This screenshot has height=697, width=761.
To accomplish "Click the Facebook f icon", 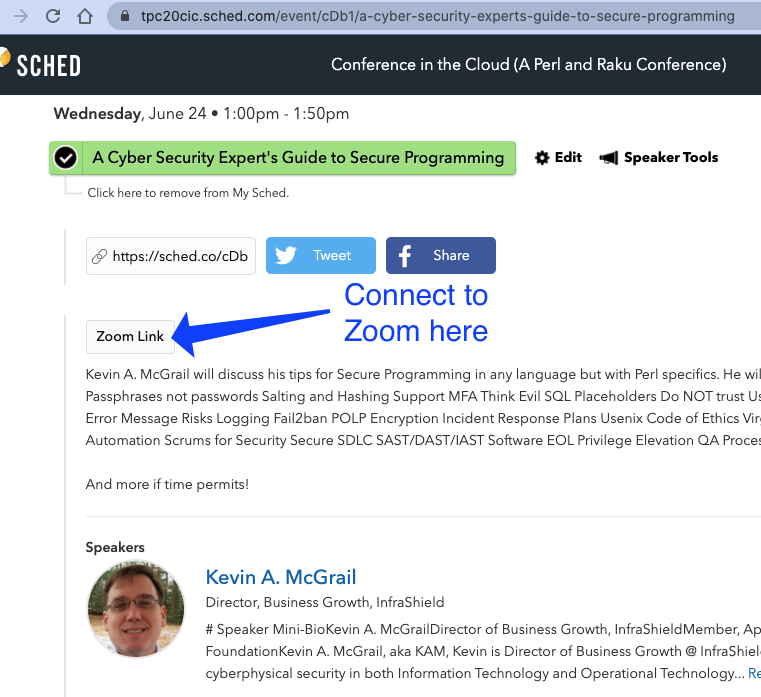I will pos(405,255).
